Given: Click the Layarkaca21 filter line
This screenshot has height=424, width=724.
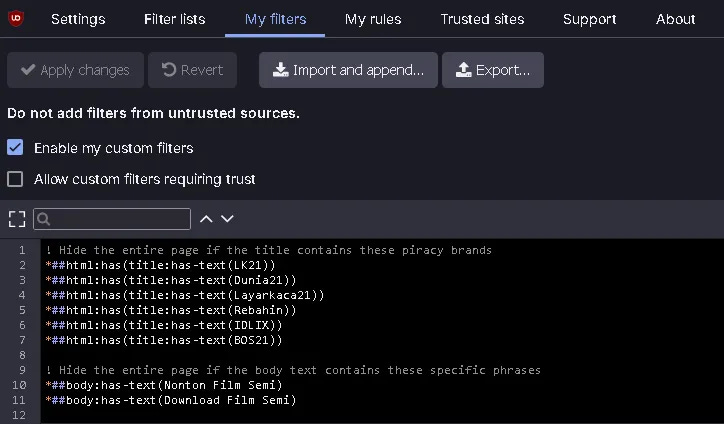Looking at the screenshot, I should coord(185,295).
